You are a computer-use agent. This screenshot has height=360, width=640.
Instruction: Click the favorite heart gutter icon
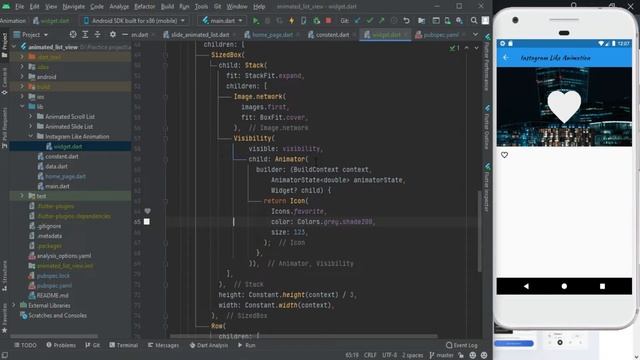pos(147,211)
